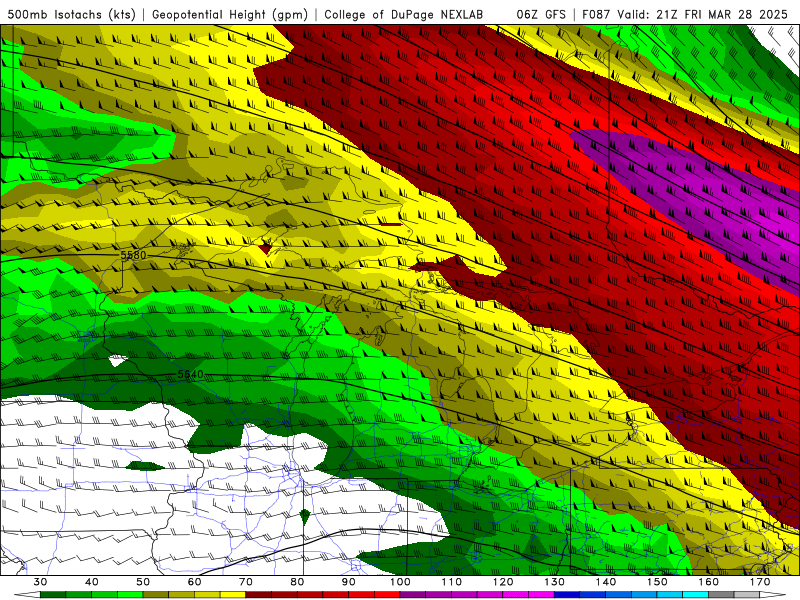Pick the bright red colorbar swatch before 100
Viewport: 800px width, 600px height.
click(387, 595)
